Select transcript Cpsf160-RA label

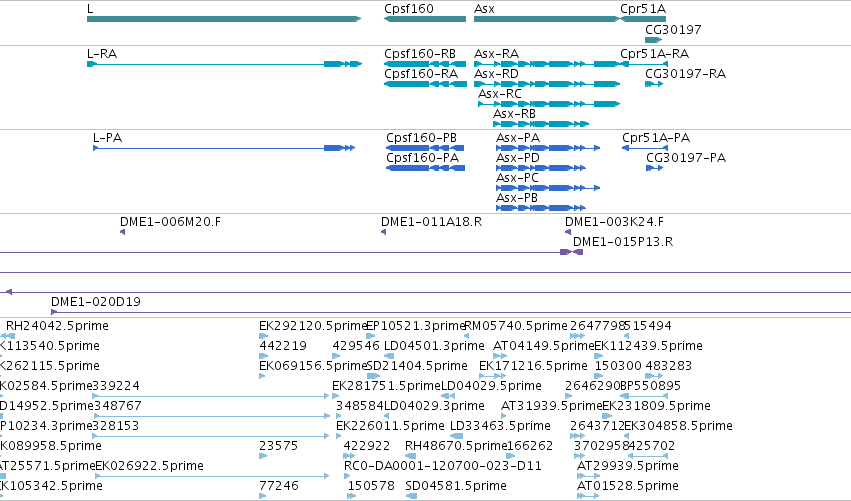coord(421,74)
